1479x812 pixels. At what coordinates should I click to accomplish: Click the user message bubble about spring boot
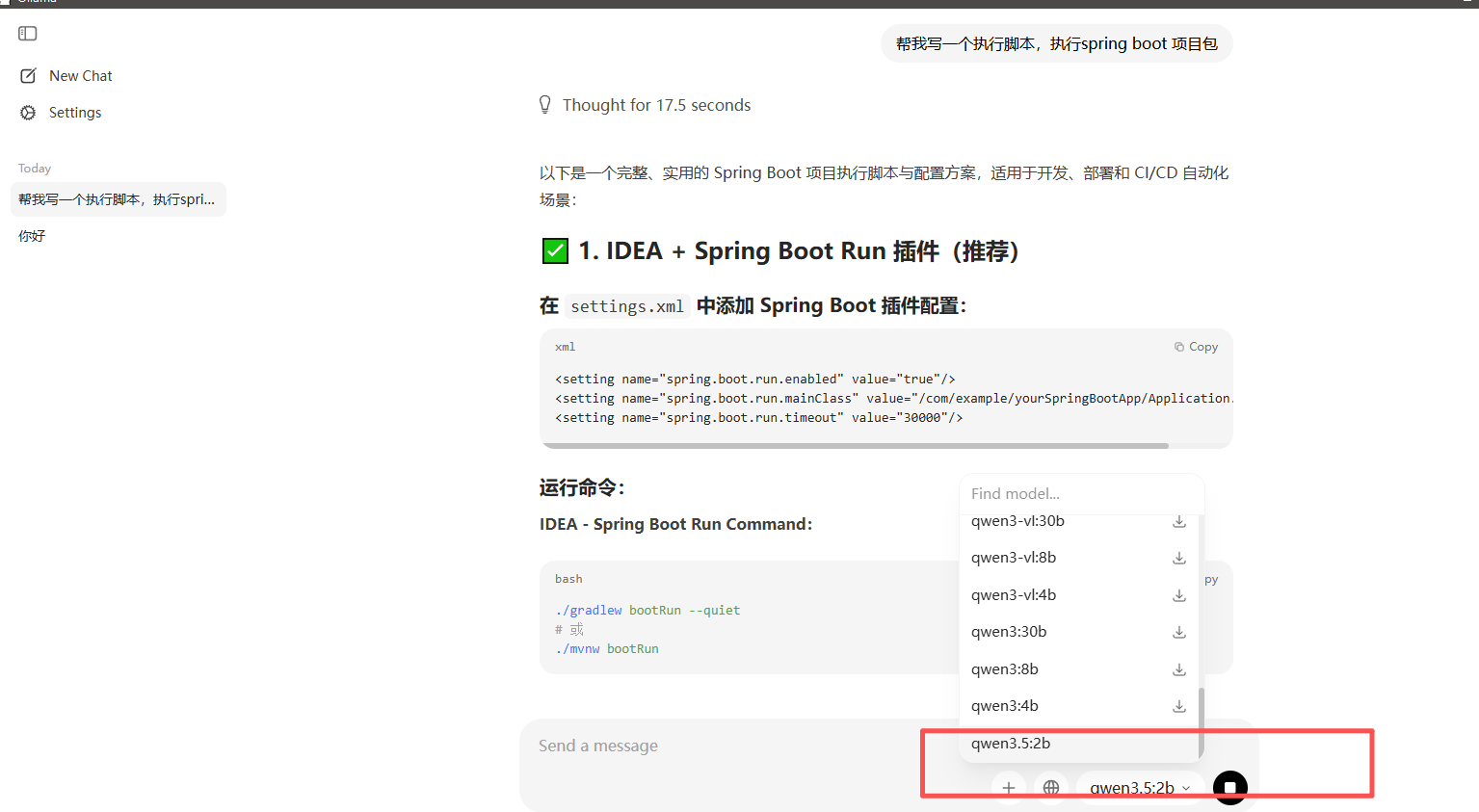(1057, 43)
